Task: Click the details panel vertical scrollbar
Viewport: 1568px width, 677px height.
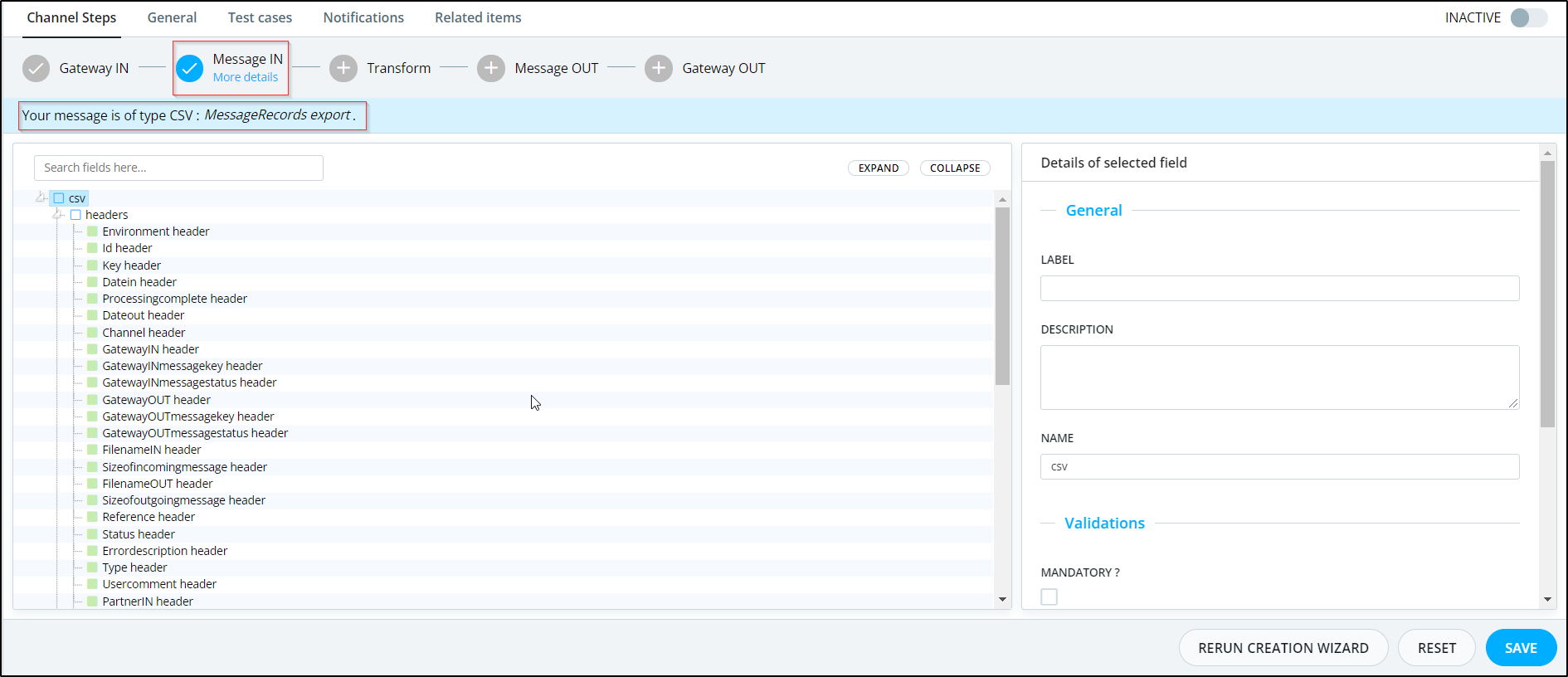Action: click(x=1547, y=294)
